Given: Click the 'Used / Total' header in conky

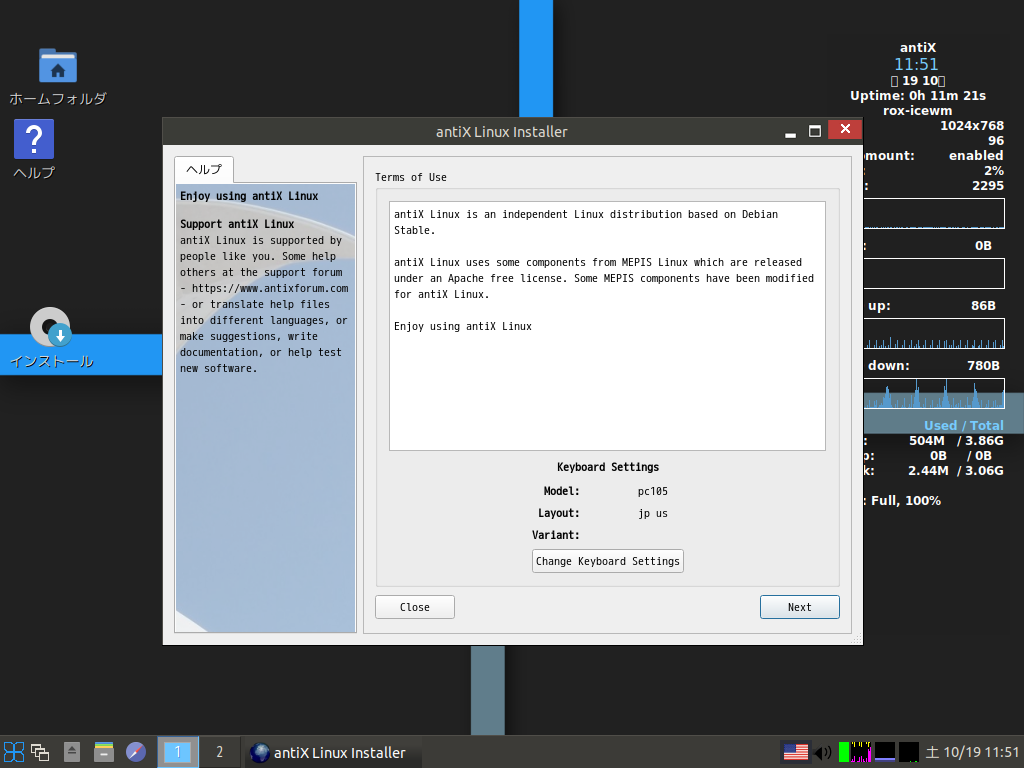Looking at the screenshot, I should 963,425.
